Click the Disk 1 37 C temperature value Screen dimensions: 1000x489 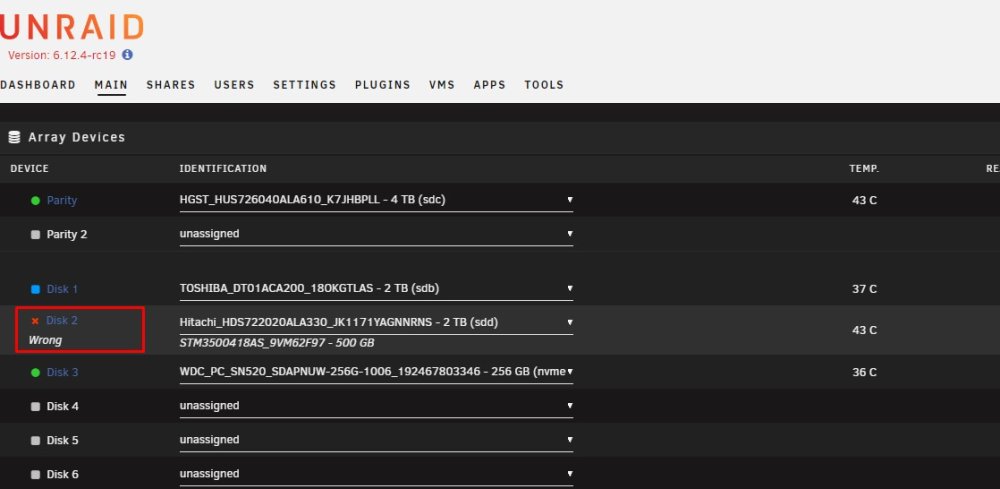point(864,289)
